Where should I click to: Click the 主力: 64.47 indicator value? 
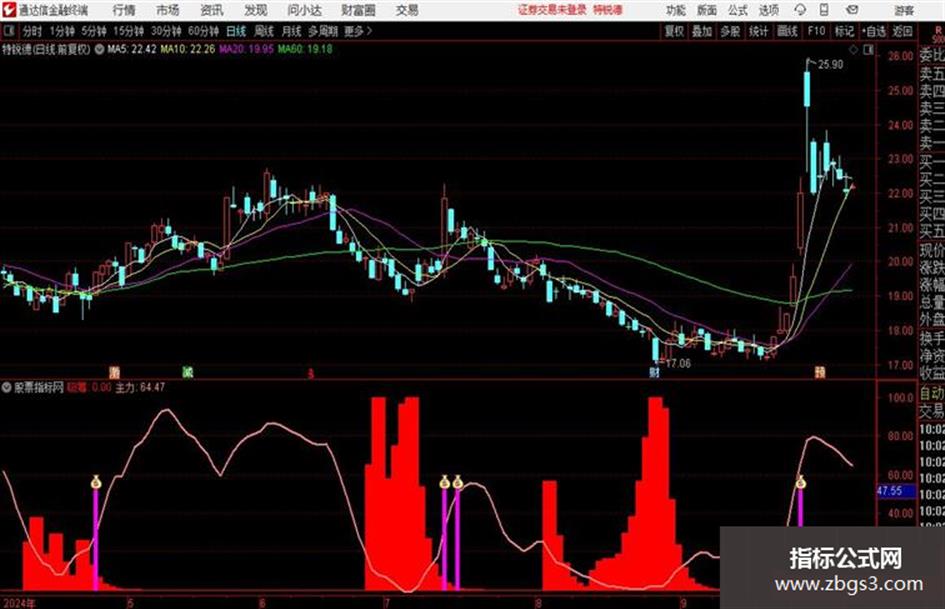click(x=140, y=387)
